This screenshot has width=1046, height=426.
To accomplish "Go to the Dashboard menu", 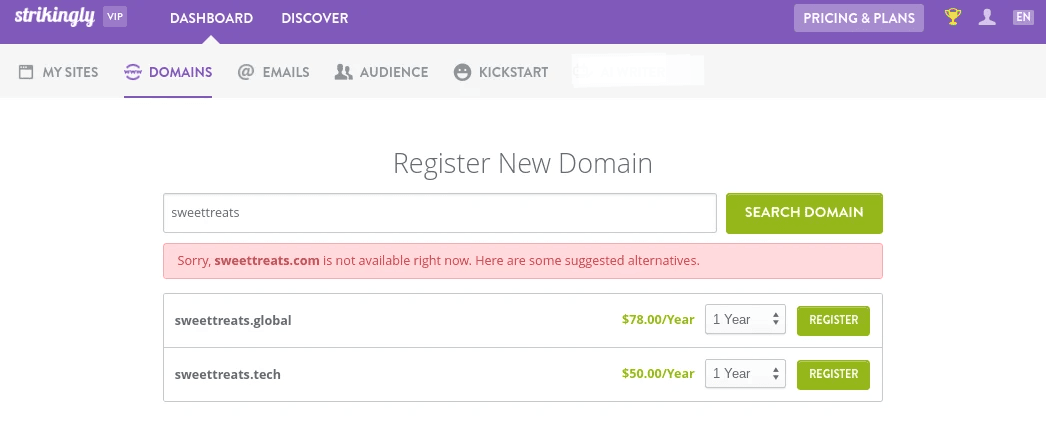I will click(211, 18).
